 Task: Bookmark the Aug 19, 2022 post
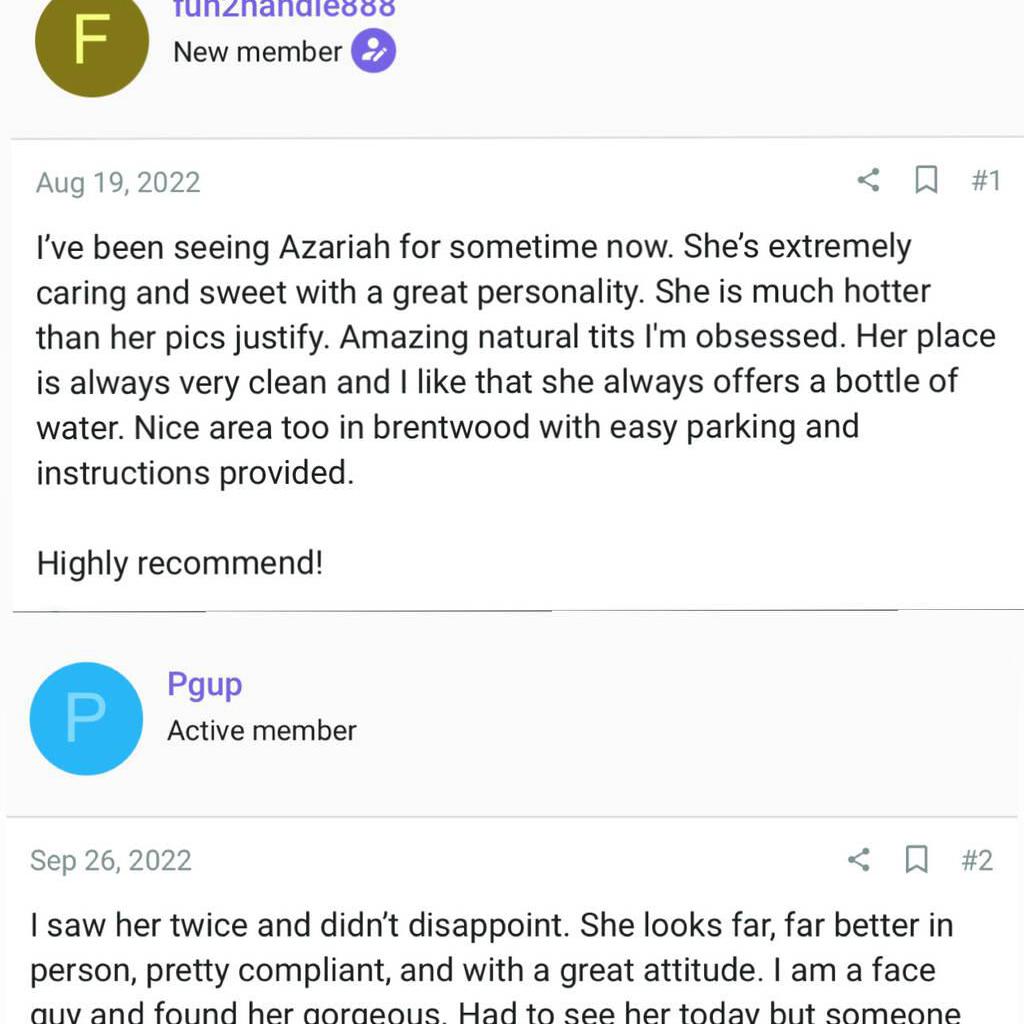tap(926, 180)
